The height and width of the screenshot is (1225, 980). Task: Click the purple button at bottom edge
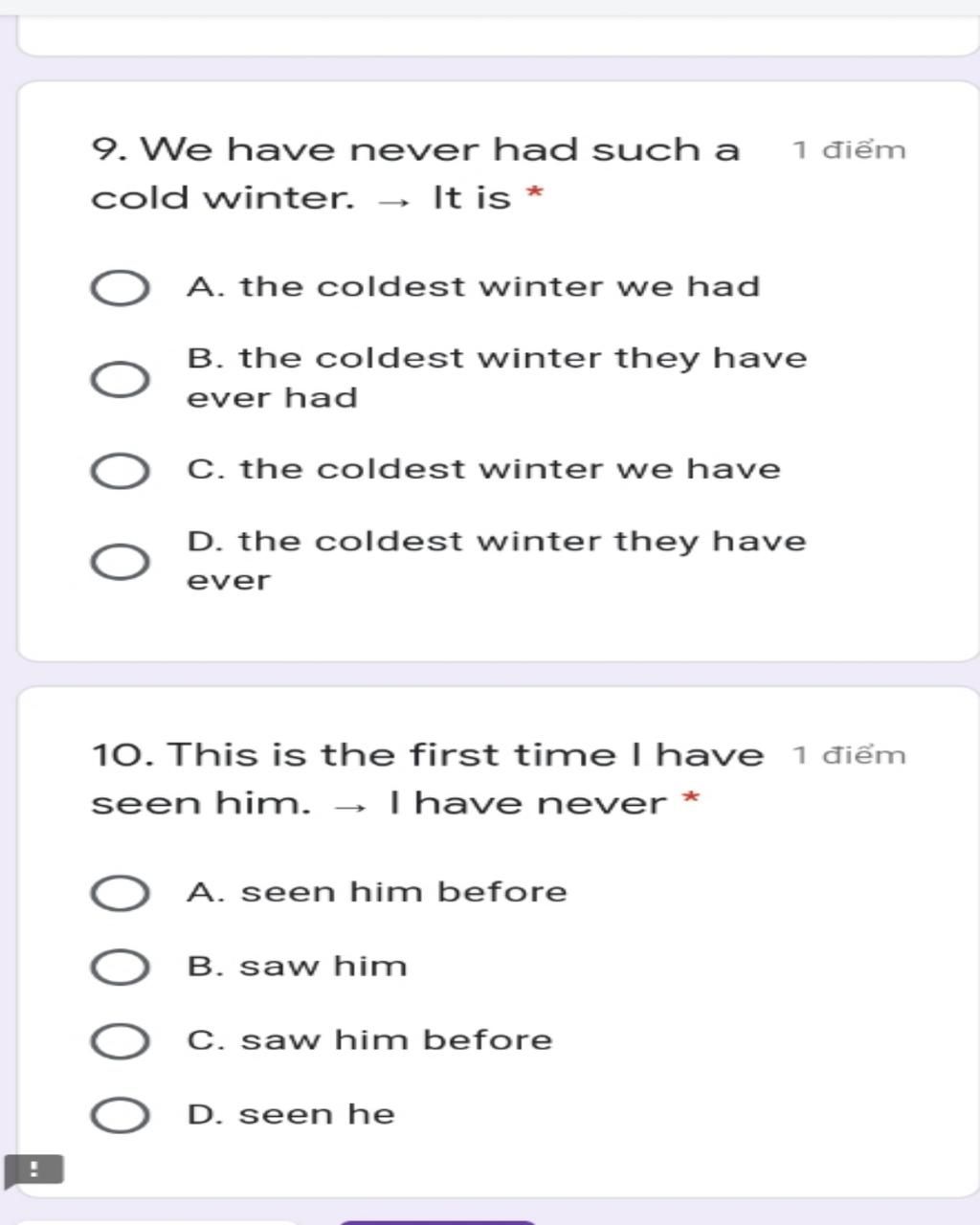437,1222
